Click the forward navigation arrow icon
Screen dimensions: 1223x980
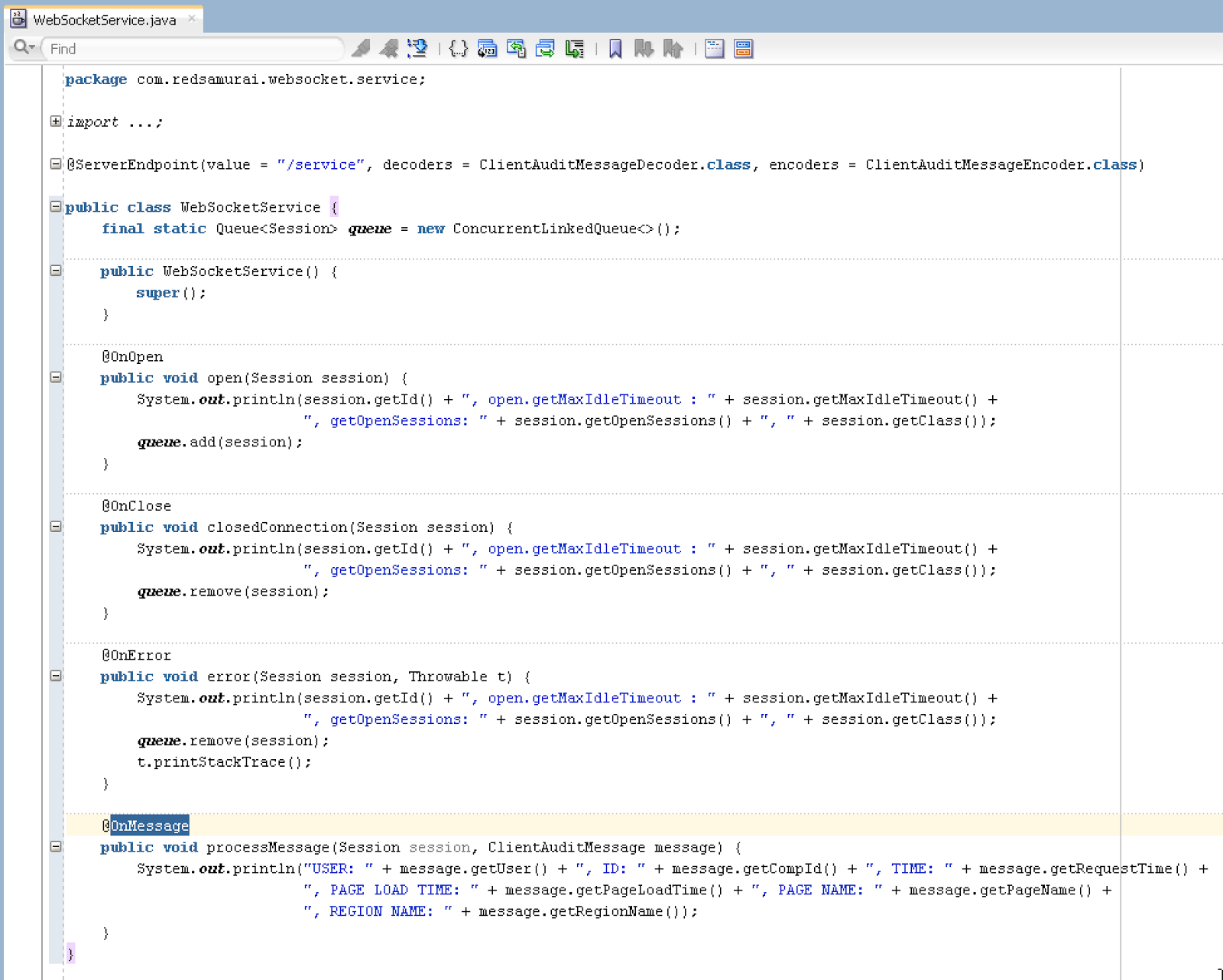(x=546, y=48)
